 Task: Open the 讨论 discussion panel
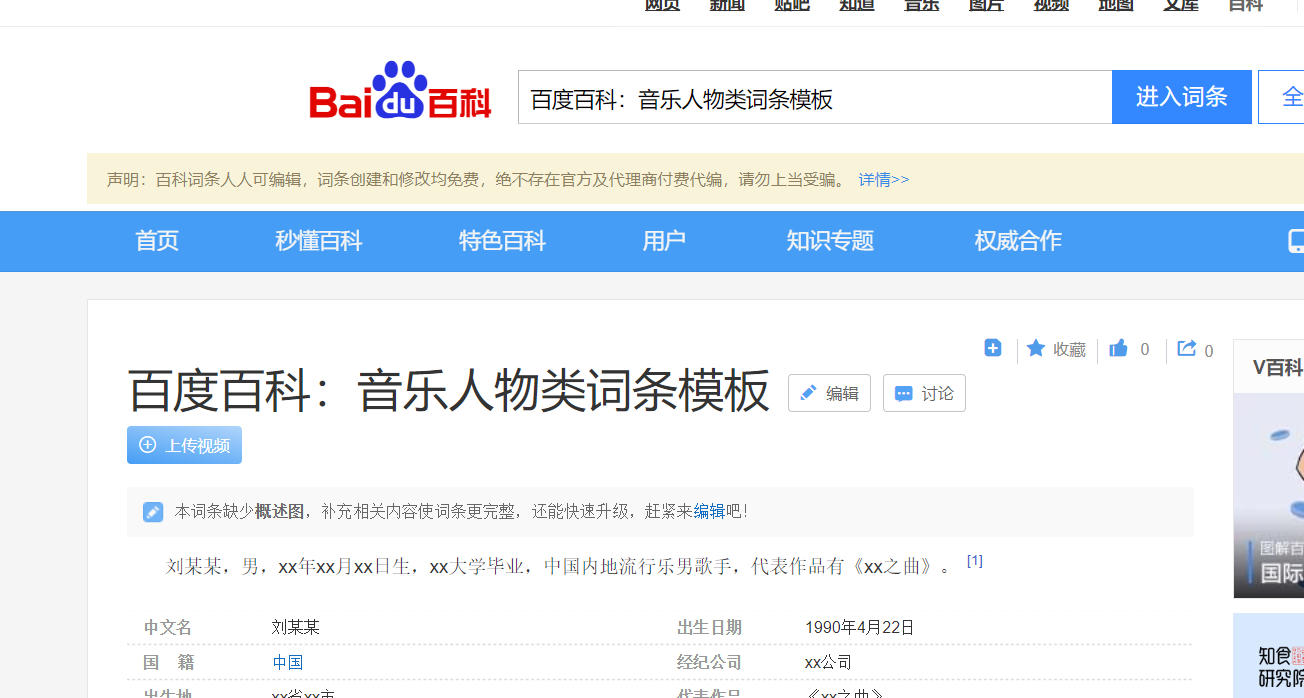[x=923, y=393]
